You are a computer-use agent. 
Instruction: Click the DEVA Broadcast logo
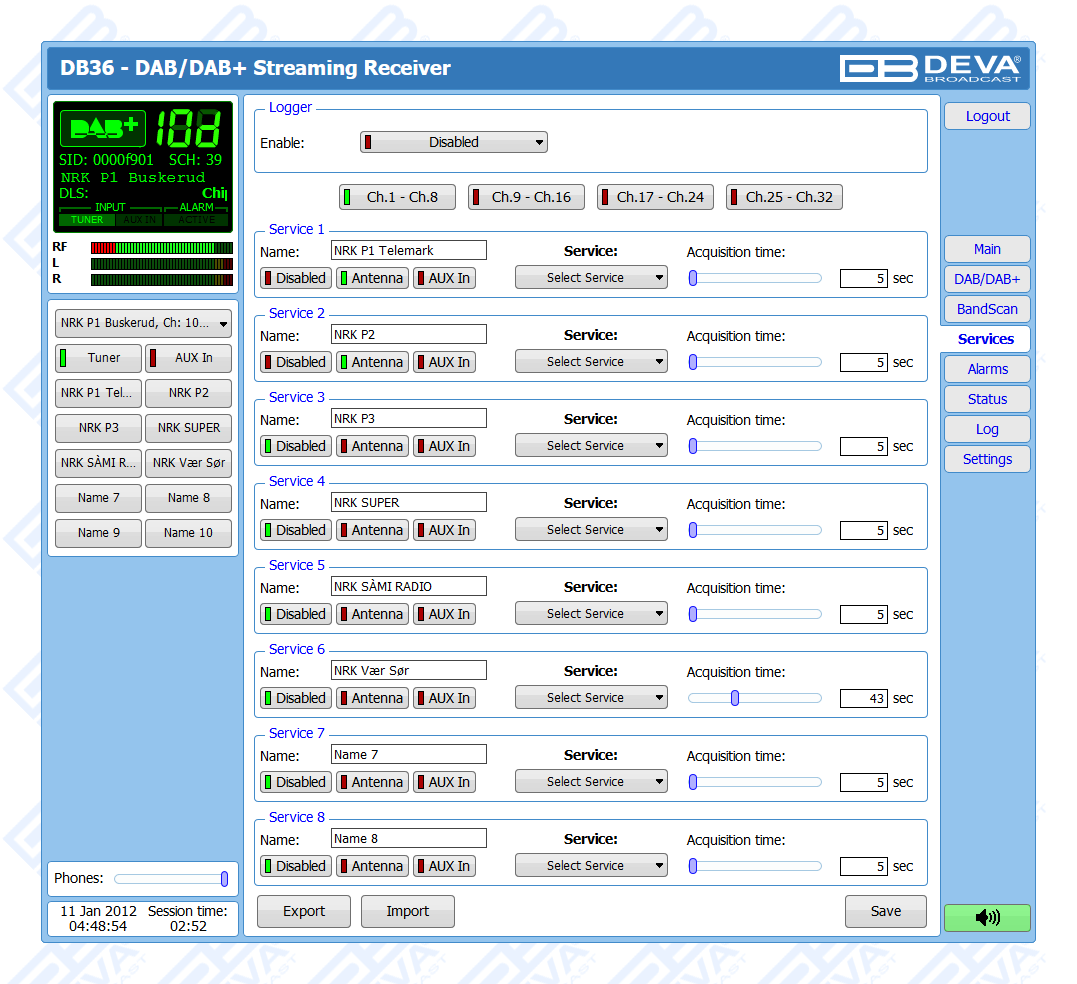pos(930,68)
